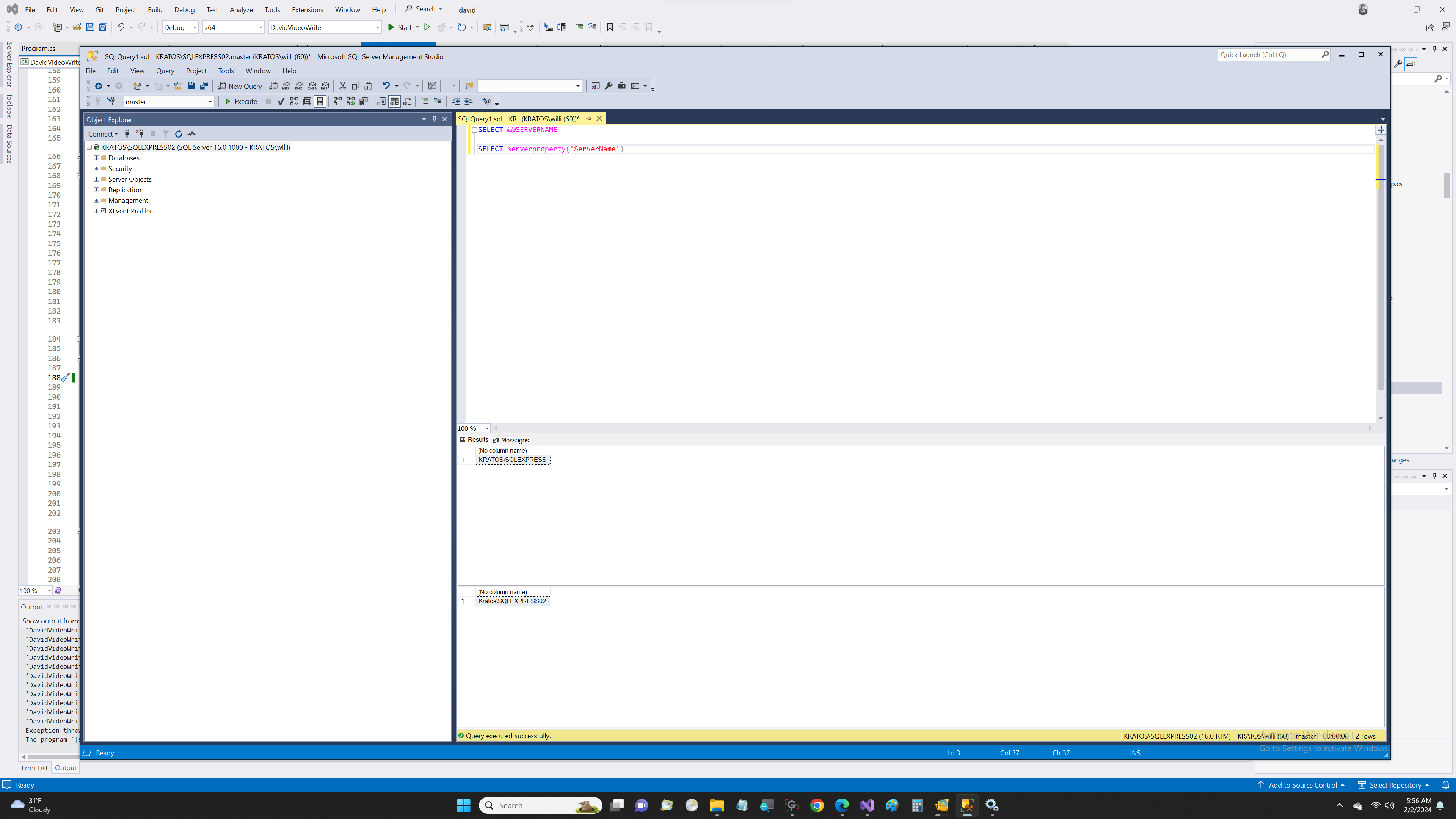The width and height of the screenshot is (1456, 819).
Task: Disconnect the server in Object Explorer
Action: click(140, 133)
